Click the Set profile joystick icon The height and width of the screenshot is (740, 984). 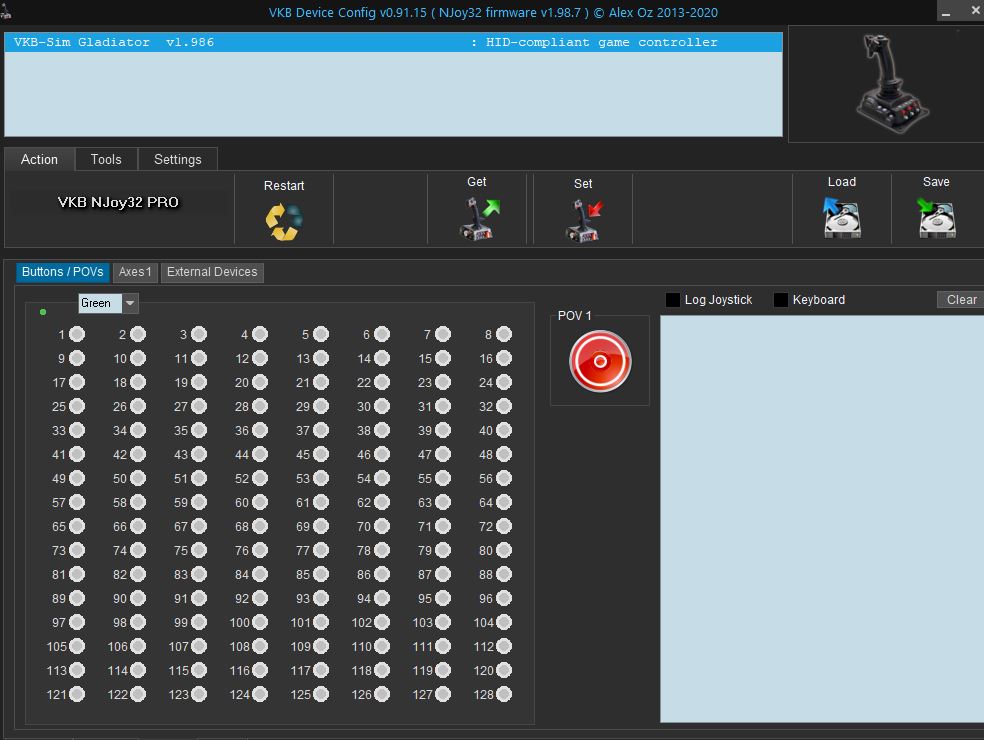point(584,220)
